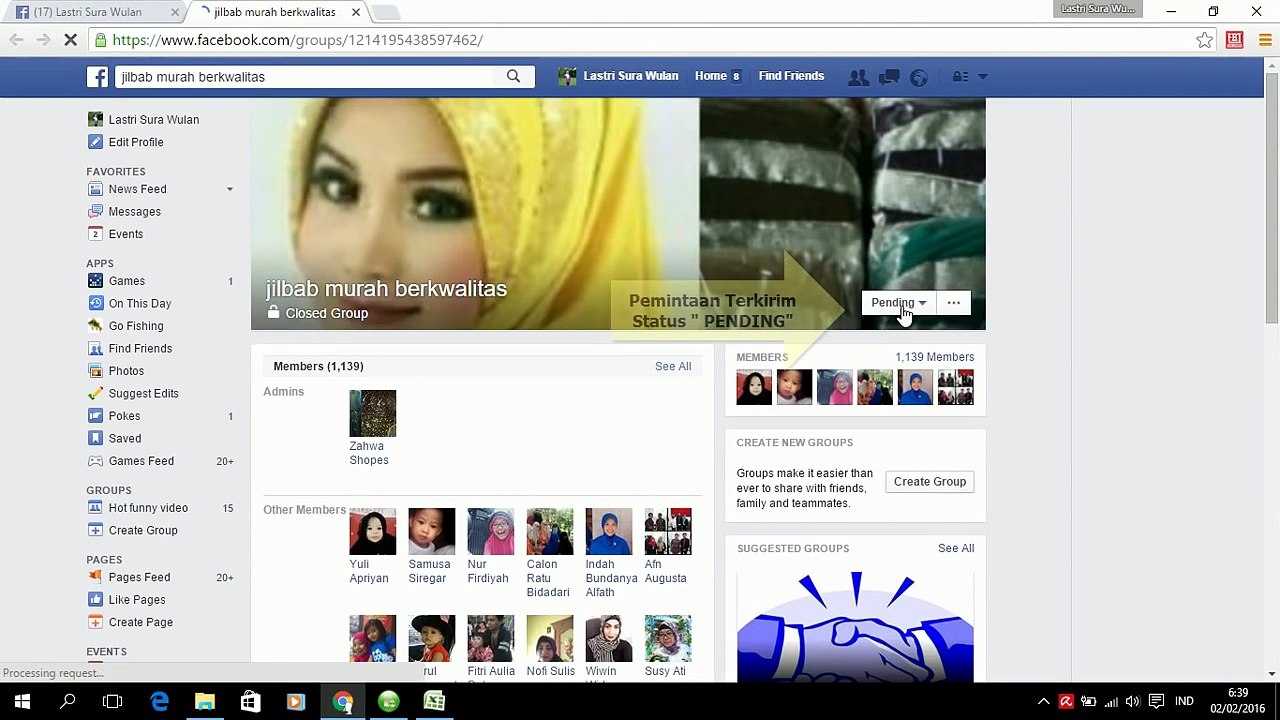Open the notifications globe icon

click(919, 77)
